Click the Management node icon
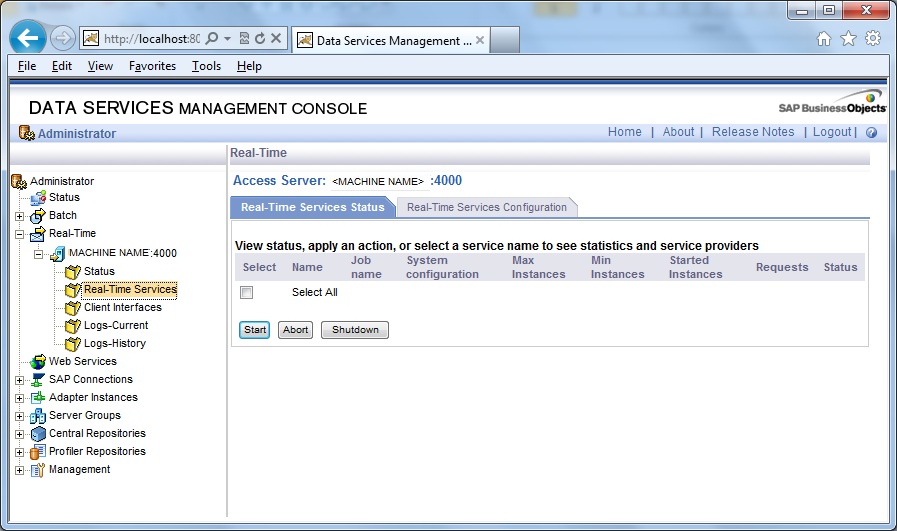Screen dimensions: 897x531 point(38,470)
